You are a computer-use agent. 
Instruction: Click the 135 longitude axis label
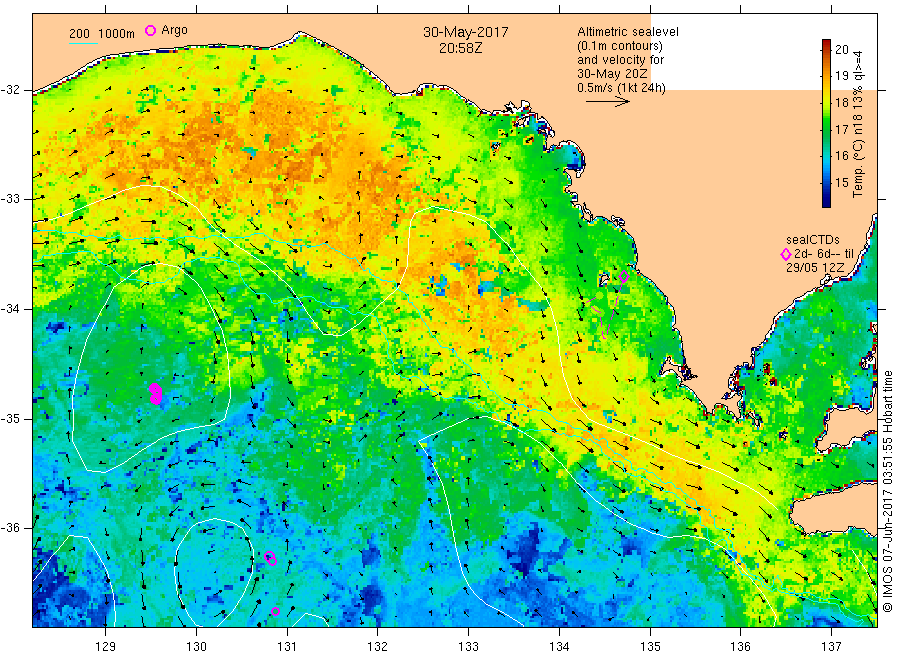650,647
